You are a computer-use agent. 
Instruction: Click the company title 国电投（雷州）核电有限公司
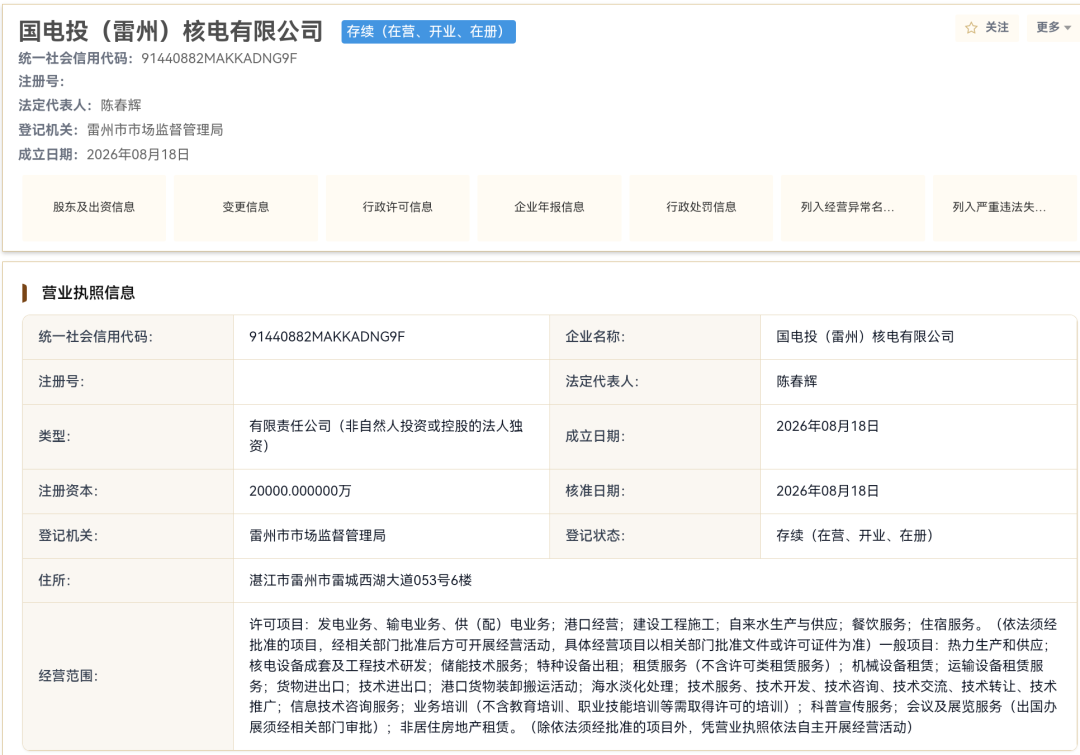coord(171,31)
